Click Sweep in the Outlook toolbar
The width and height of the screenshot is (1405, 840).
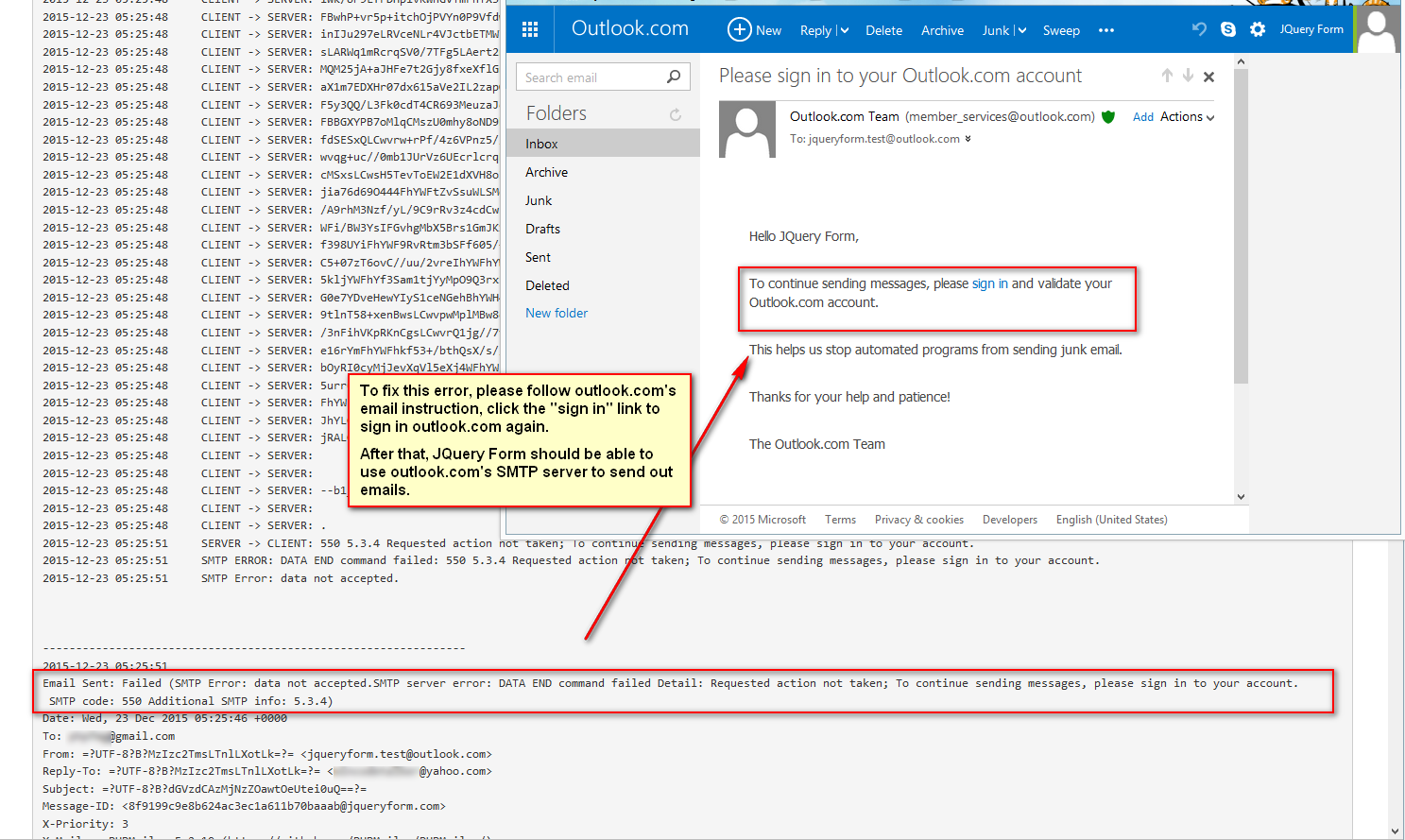(x=1061, y=30)
